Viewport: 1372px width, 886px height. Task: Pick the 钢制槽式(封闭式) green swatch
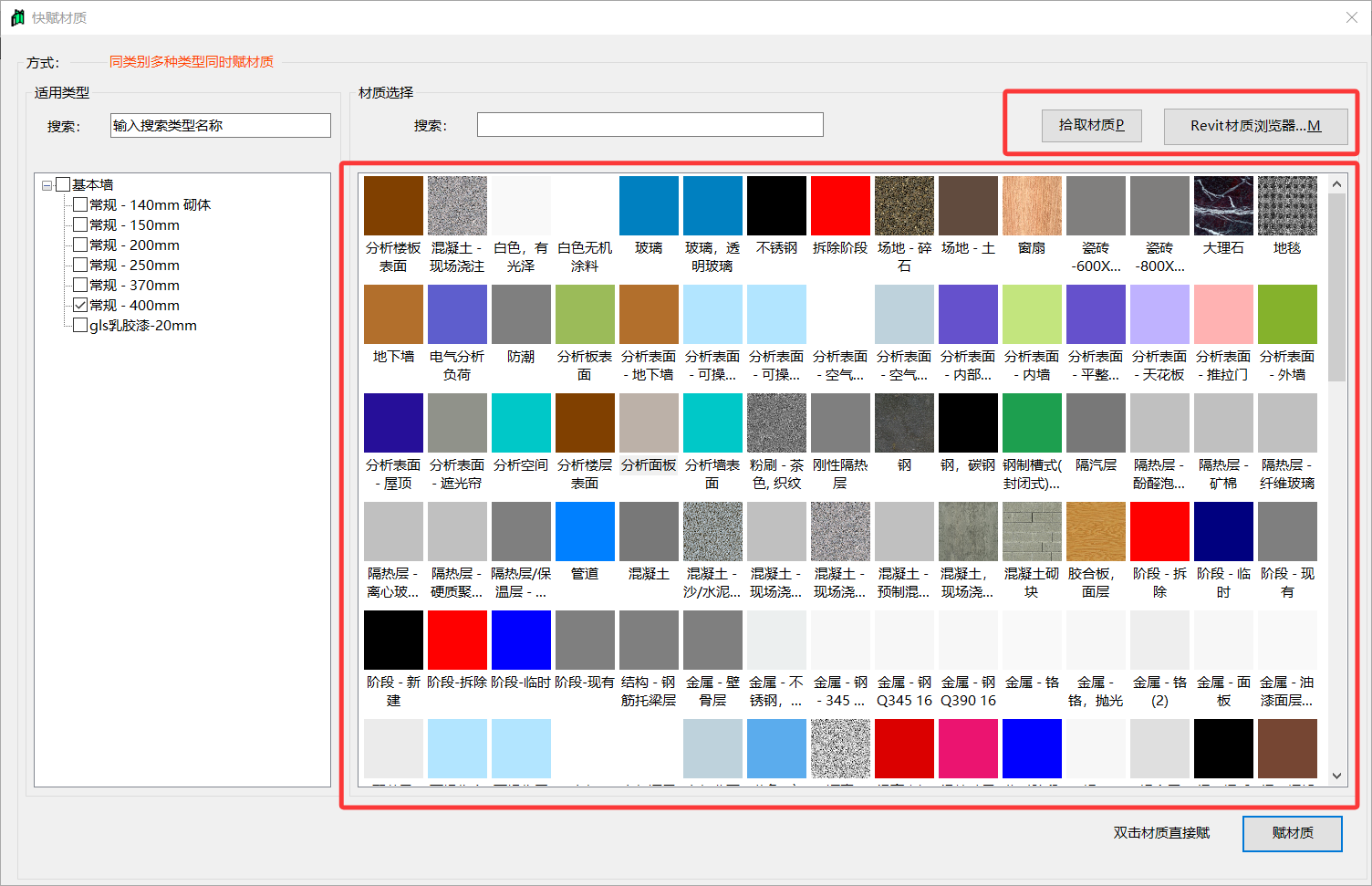(x=1032, y=423)
